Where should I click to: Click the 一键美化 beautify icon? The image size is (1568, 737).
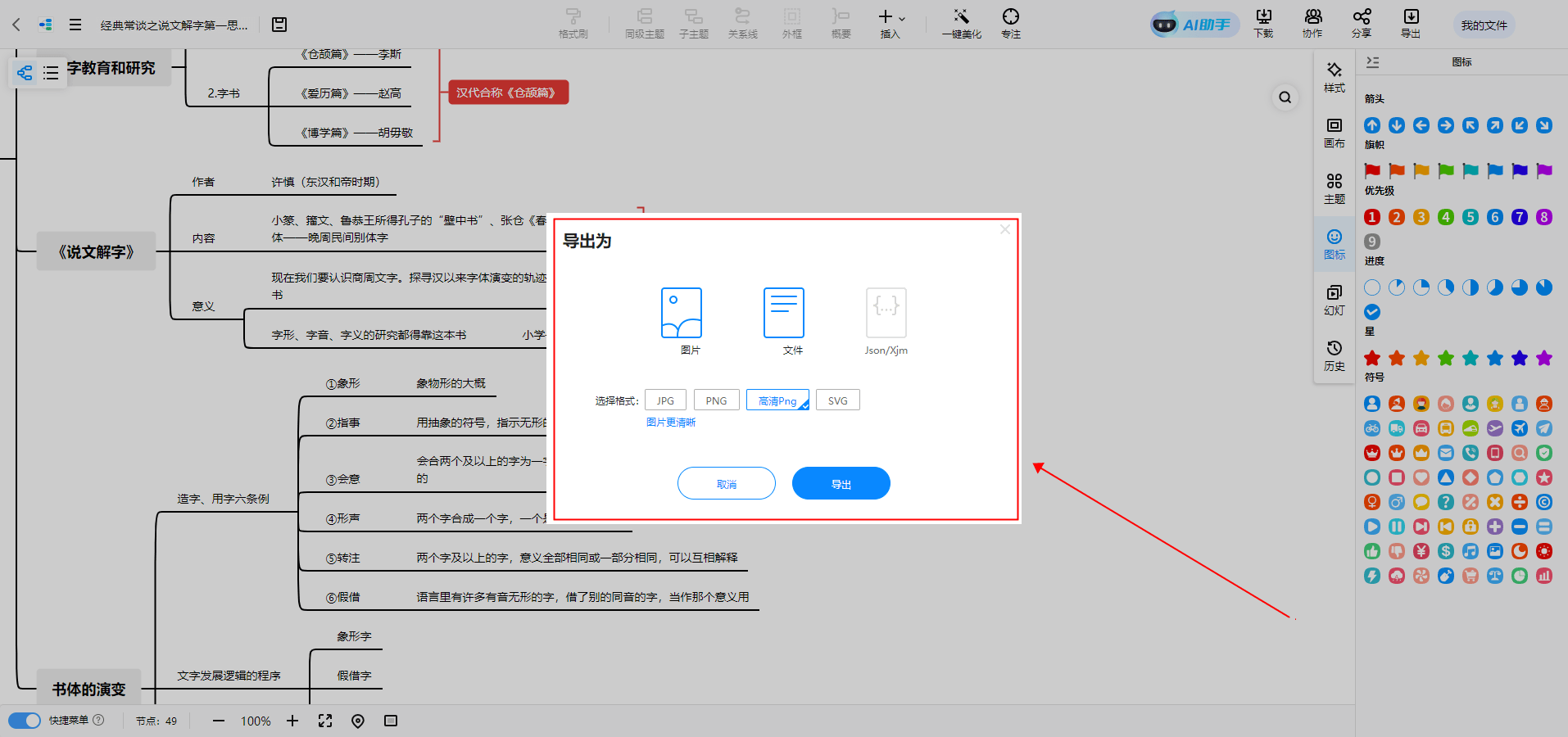click(961, 23)
